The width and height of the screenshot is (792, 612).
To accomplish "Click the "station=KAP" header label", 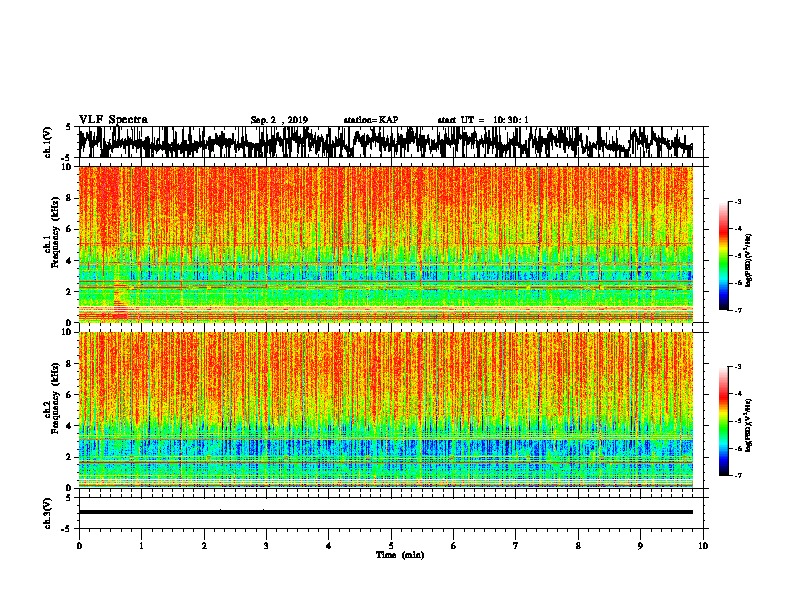I will coord(370,120).
